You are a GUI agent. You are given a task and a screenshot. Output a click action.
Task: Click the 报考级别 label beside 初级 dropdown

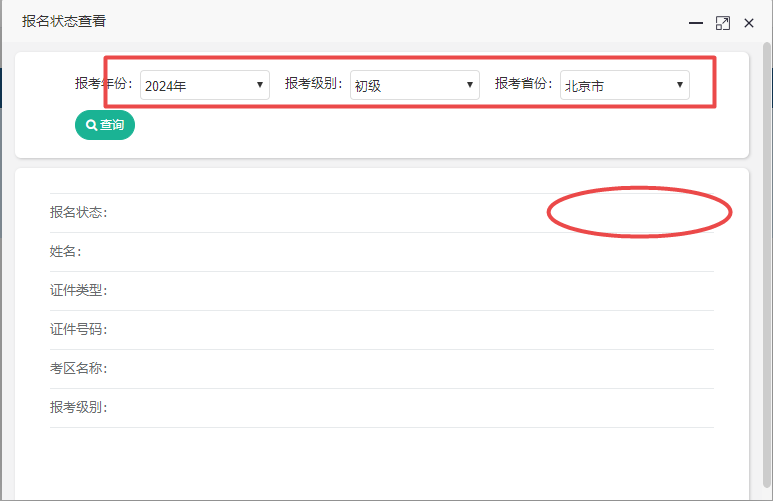314,84
